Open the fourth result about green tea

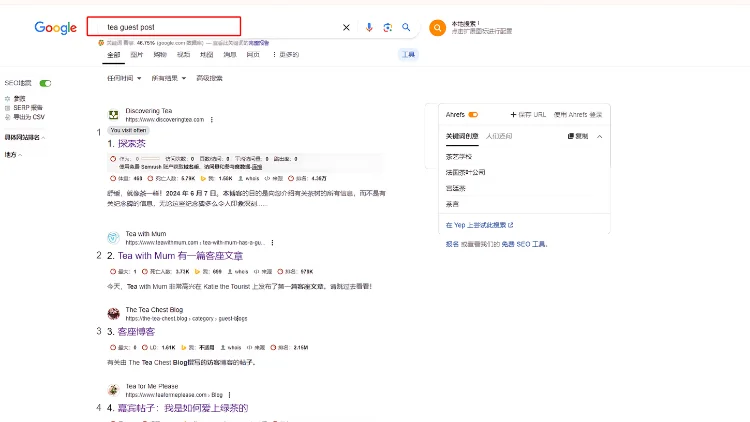pos(183,408)
